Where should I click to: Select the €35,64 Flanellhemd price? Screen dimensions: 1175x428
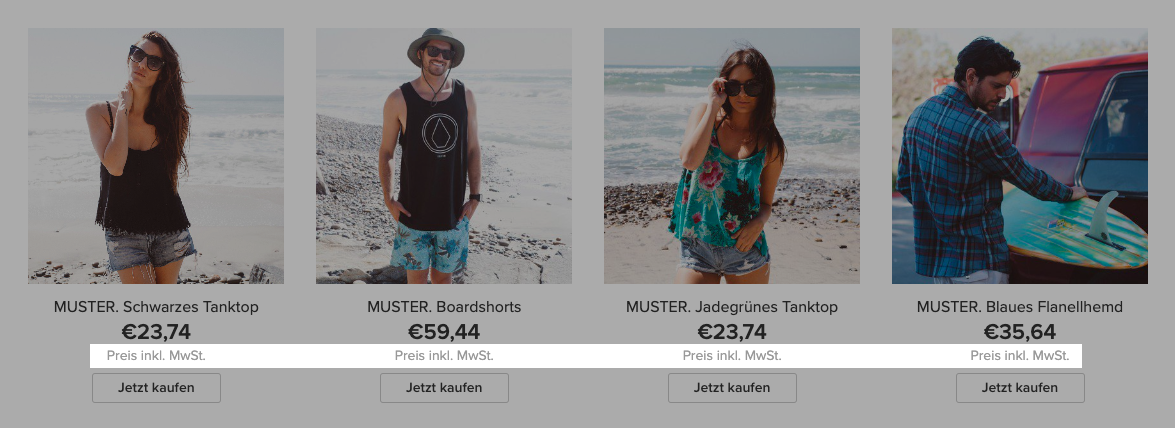click(x=1019, y=331)
